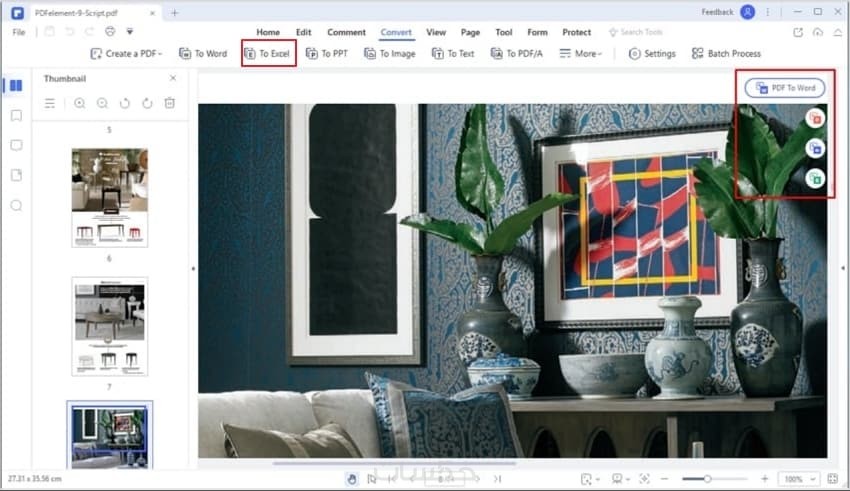Shrink thumbnails with zoom-out icon

(102, 103)
